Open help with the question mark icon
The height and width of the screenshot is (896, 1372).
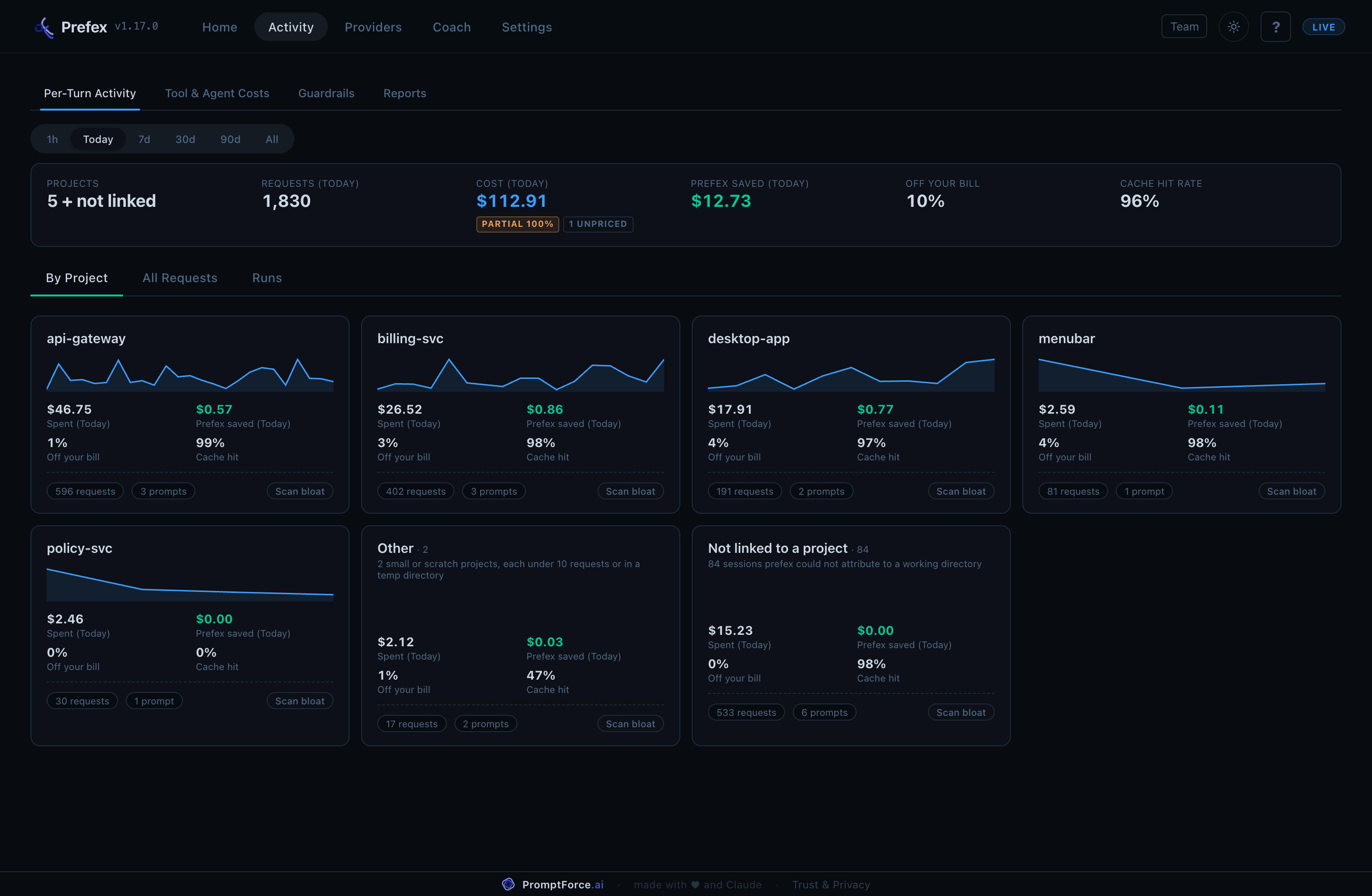(x=1275, y=27)
